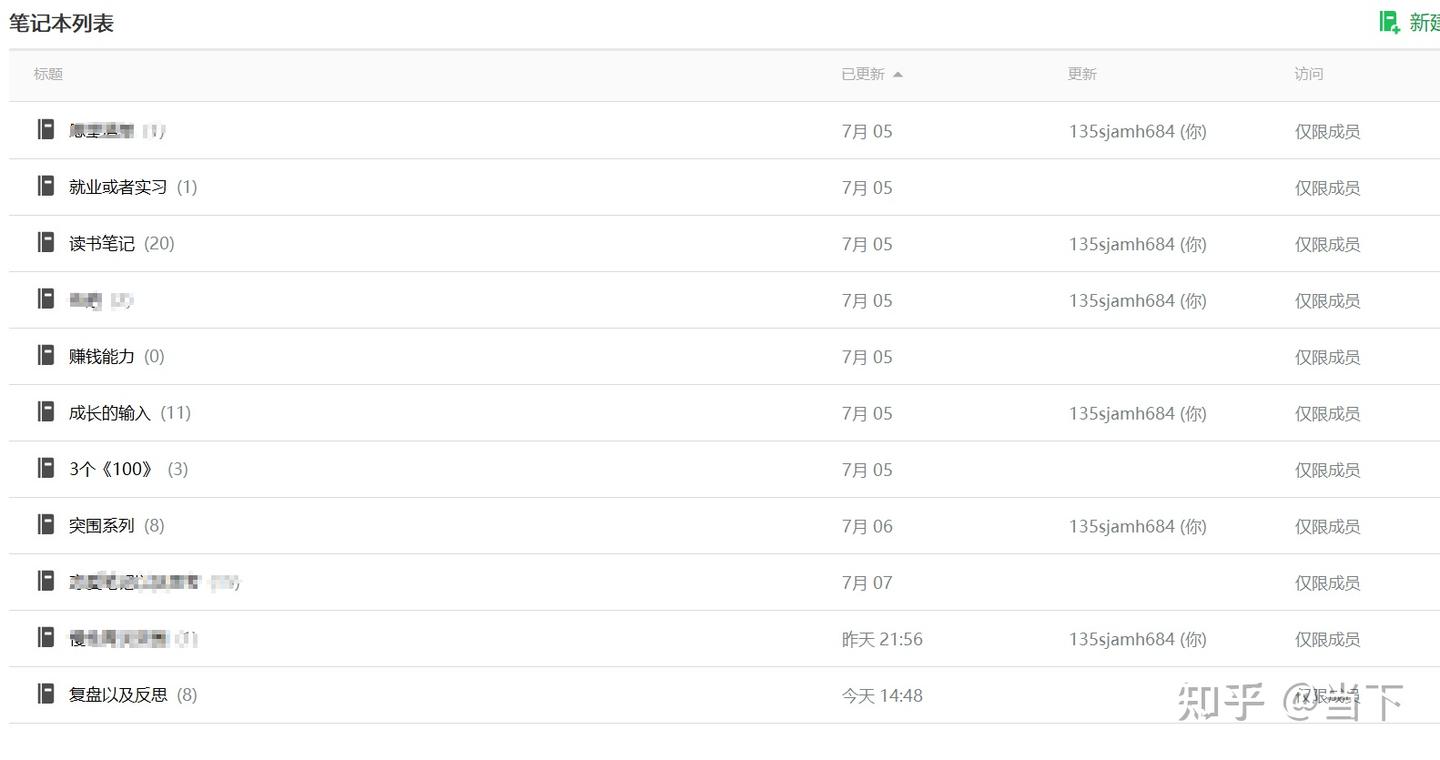The height and width of the screenshot is (760, 1440).
Task: Click notebook icon beside 就业或者实习
Action: (46, 186)
